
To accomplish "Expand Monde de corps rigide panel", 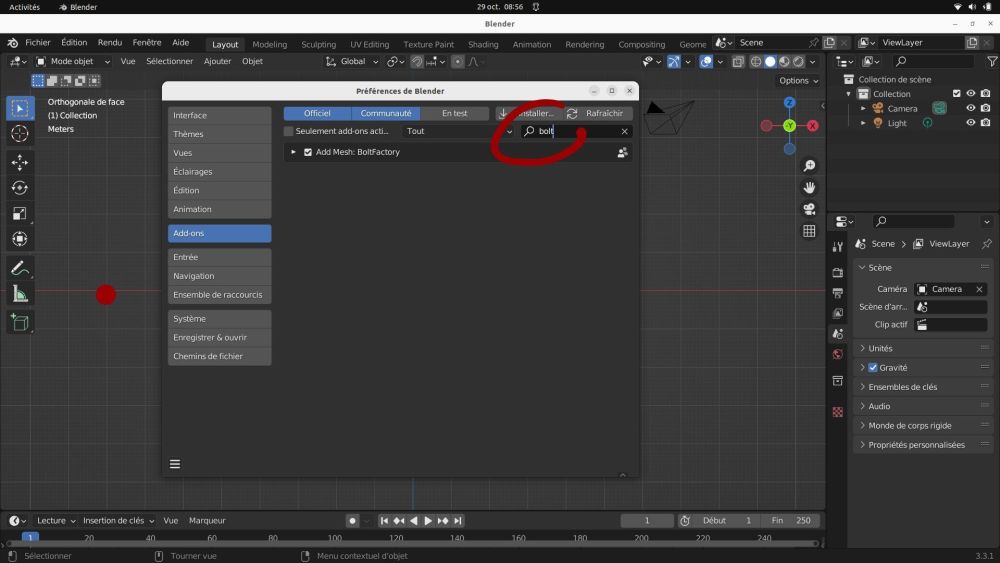I will [x=922, y=426].
